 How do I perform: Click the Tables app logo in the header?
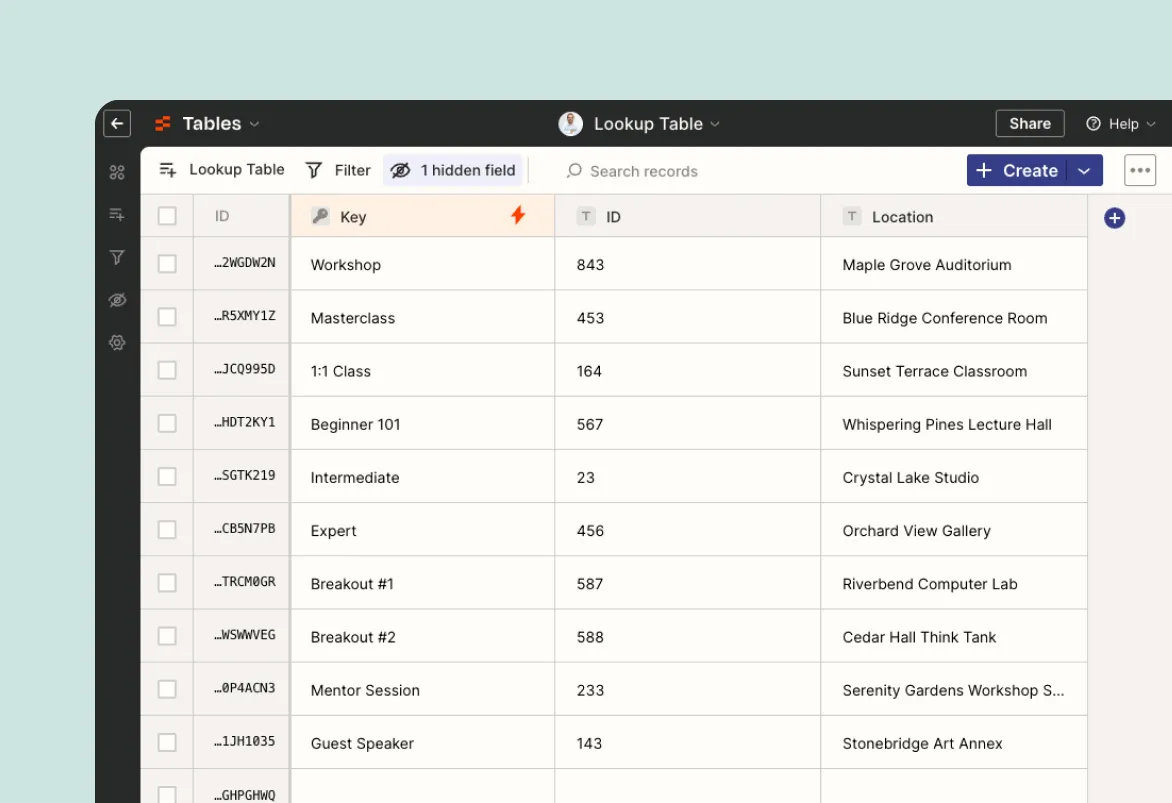tap(163, 123)
